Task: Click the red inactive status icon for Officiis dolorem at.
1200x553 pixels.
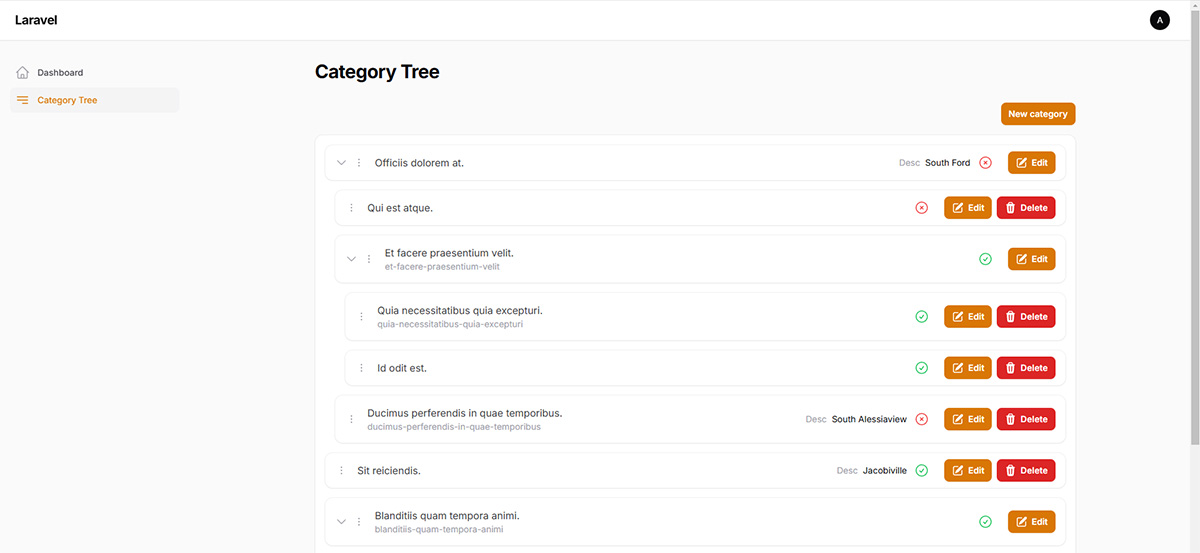Action: (985, 163)
